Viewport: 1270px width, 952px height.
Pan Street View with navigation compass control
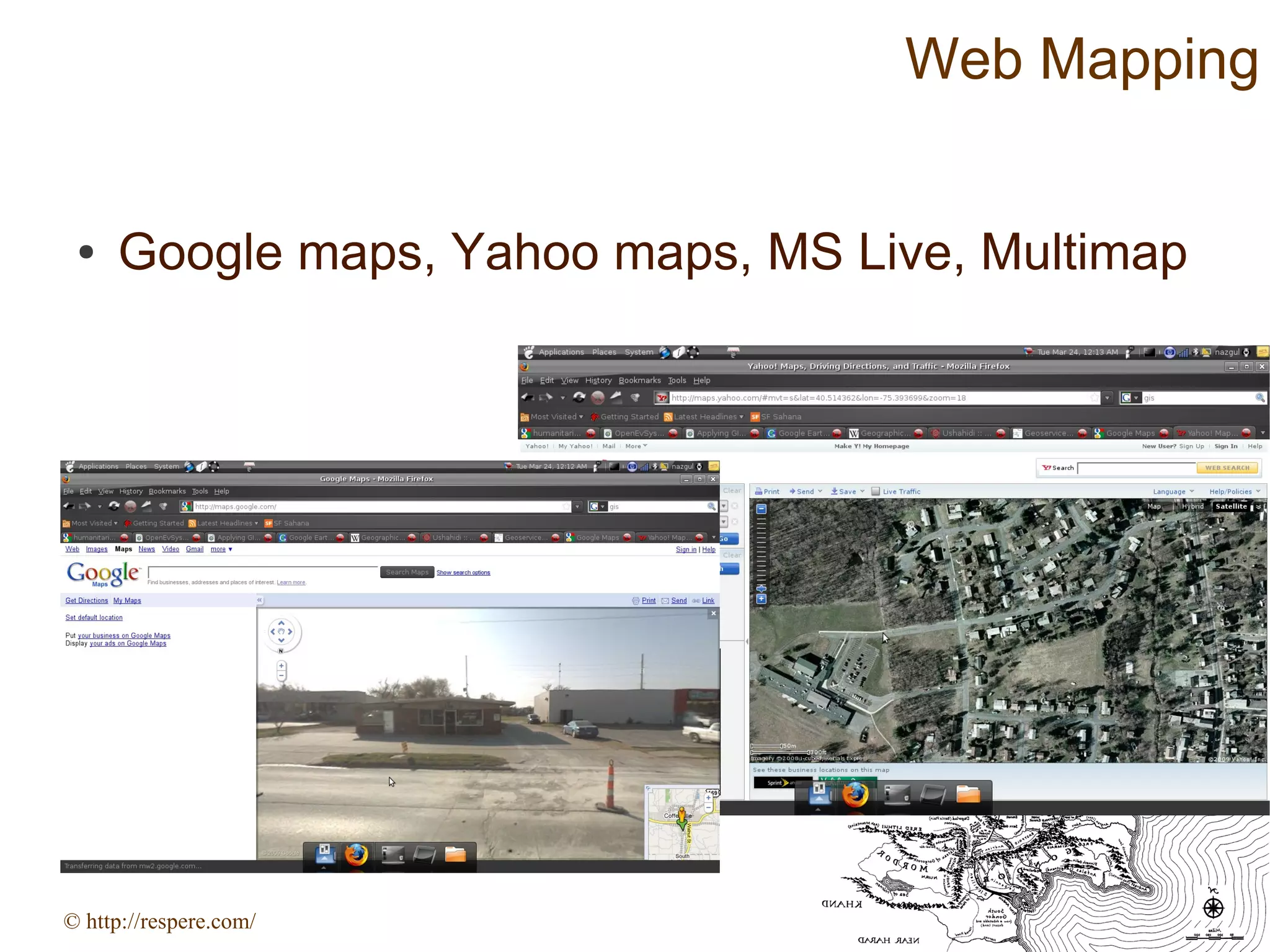tap(281, 632)
